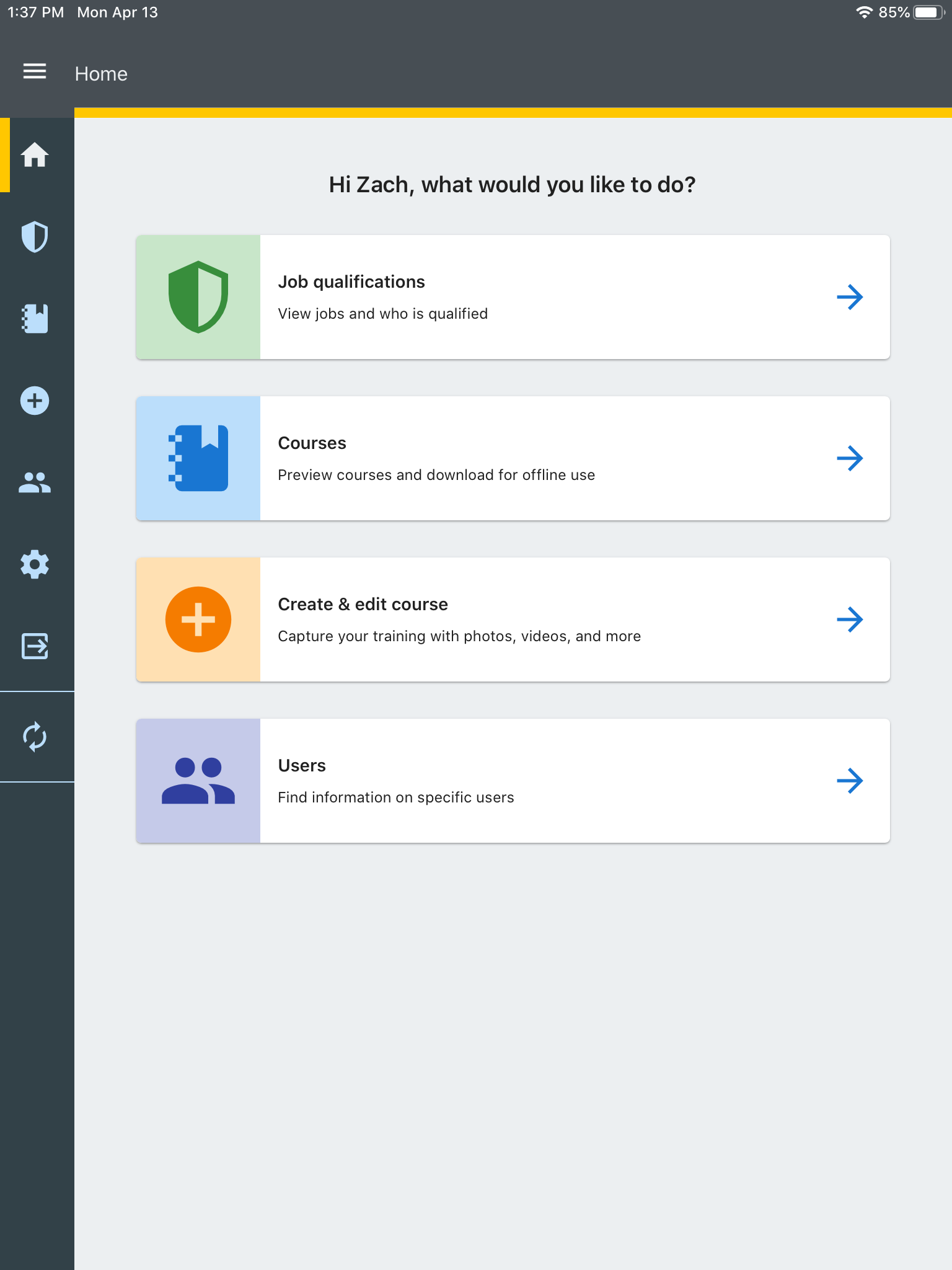
Task: Select 'Capture your training with photos' description
Action: (x=459, y=636)
